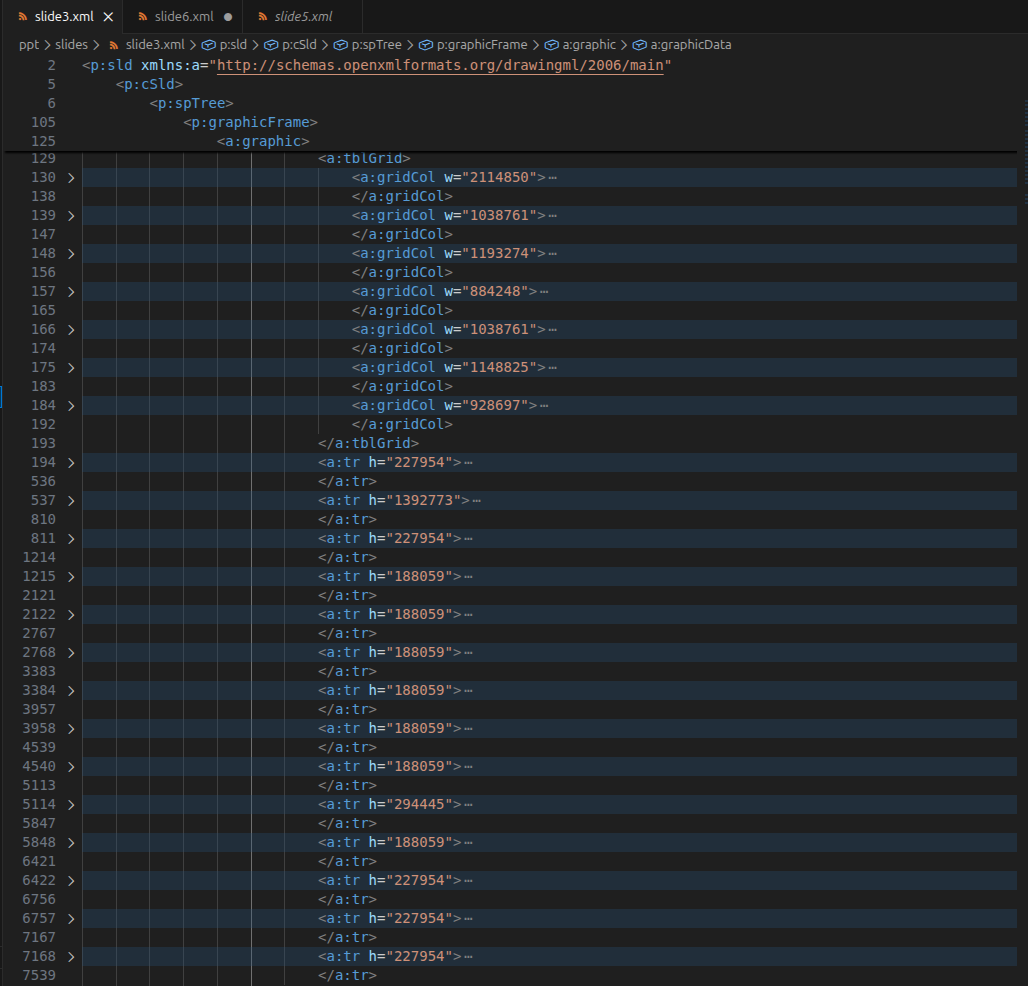Image resolution: width=1028 pixels, height=986 pixels.
Task: Switch to the slide6.xml tab
Action: coord(184,17)
